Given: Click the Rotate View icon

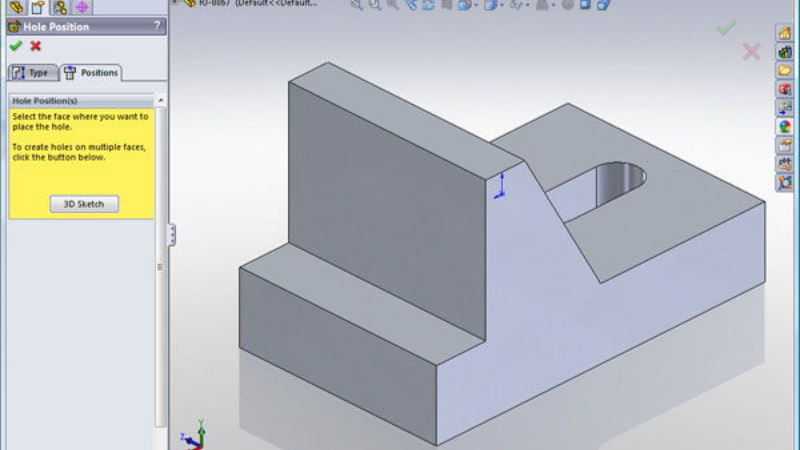Looking at the screenshot, I should point(428,5).
